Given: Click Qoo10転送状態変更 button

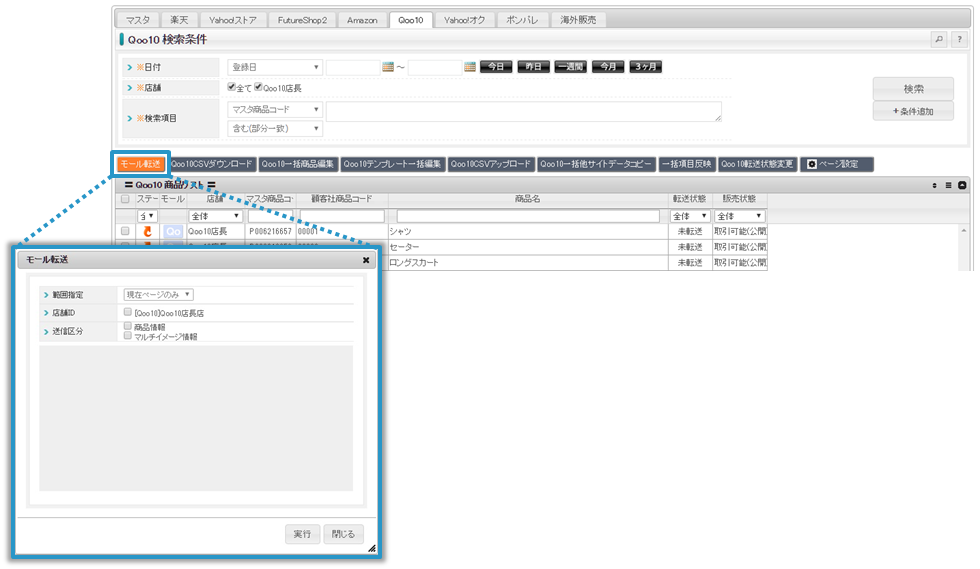Looking at the screenshot, I should click(x=758, y=164).
